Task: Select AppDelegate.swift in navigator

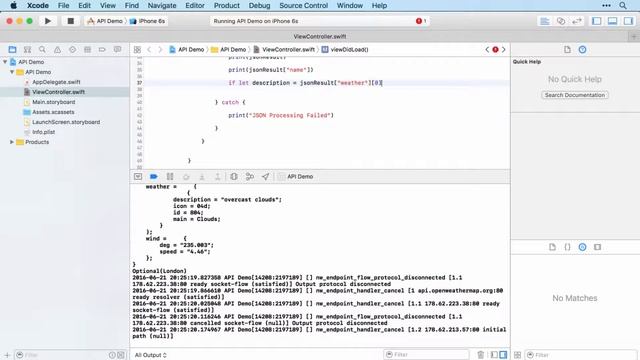Action: click(x=56, y=82)
